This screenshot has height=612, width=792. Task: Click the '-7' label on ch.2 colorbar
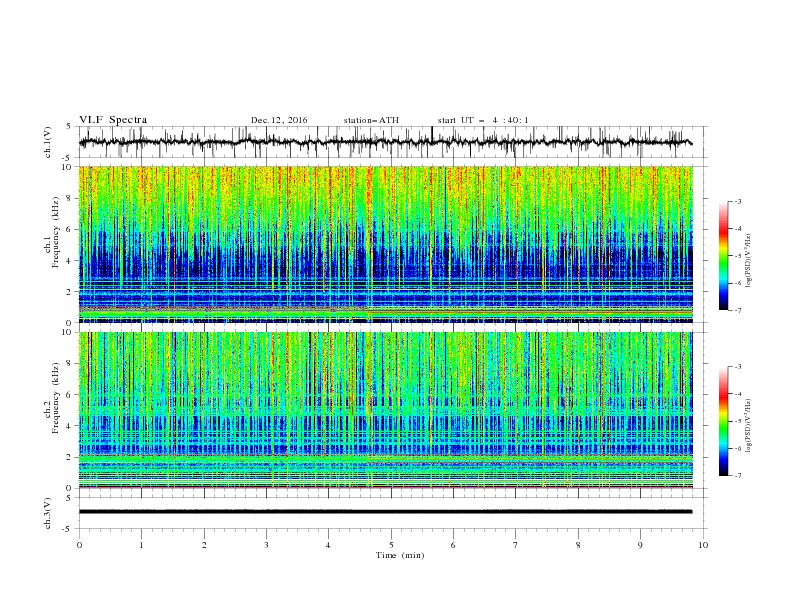coord(737,475)
